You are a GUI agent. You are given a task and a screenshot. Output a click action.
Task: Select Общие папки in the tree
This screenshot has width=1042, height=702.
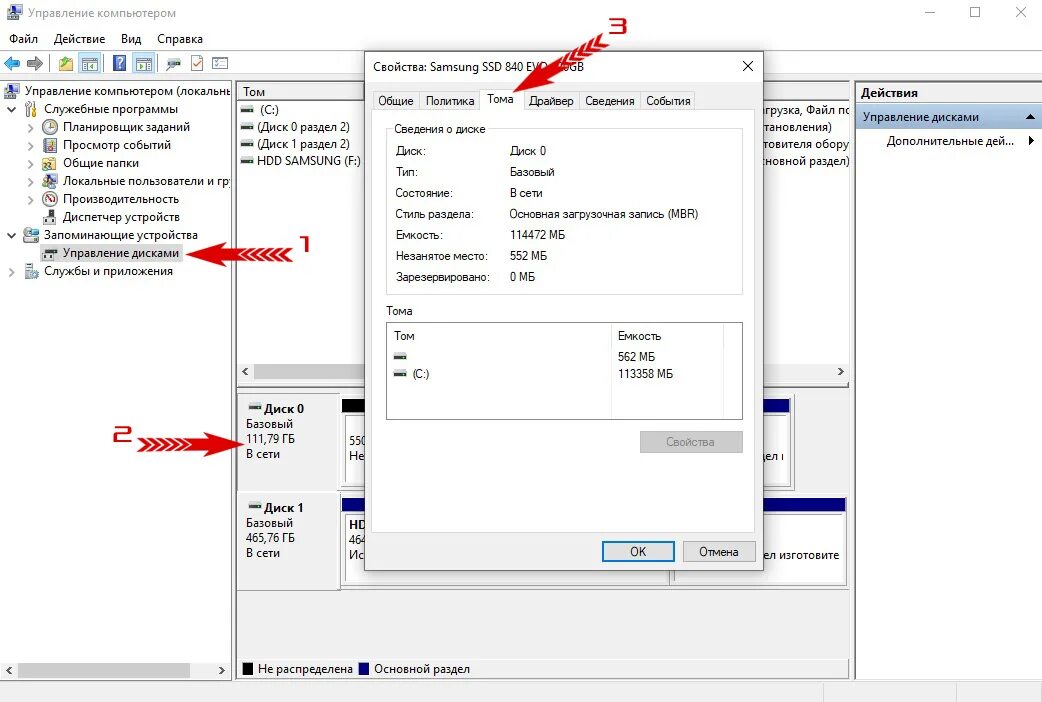click(101, 163)
